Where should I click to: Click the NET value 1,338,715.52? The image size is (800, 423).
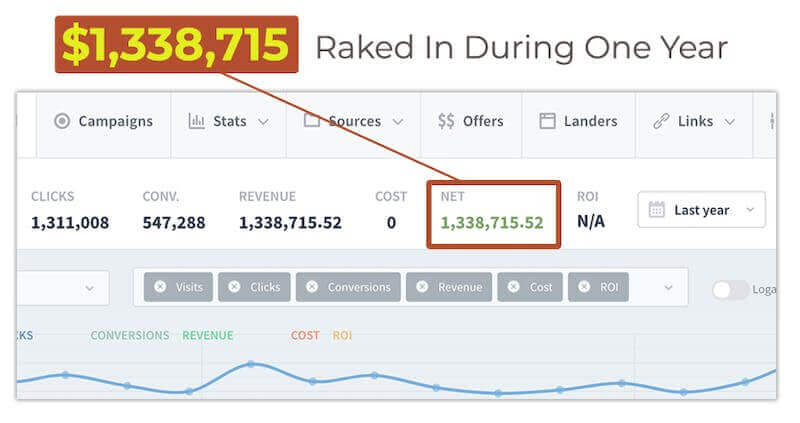point(492,222)
